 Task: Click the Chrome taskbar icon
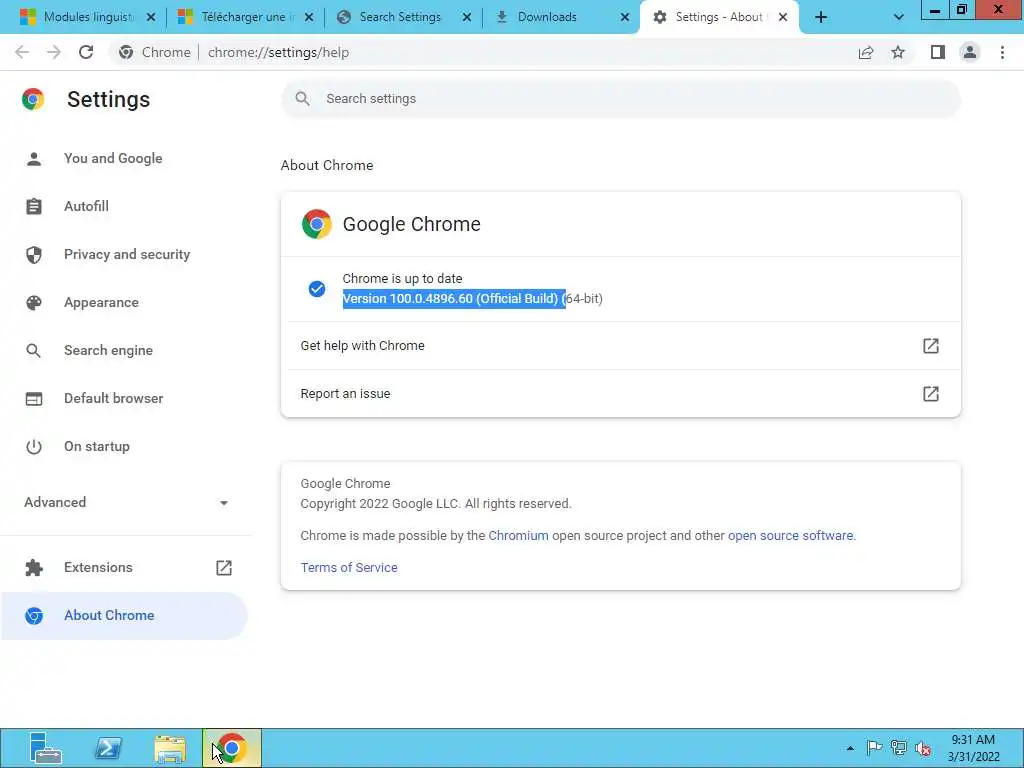[x=232, y=748]
